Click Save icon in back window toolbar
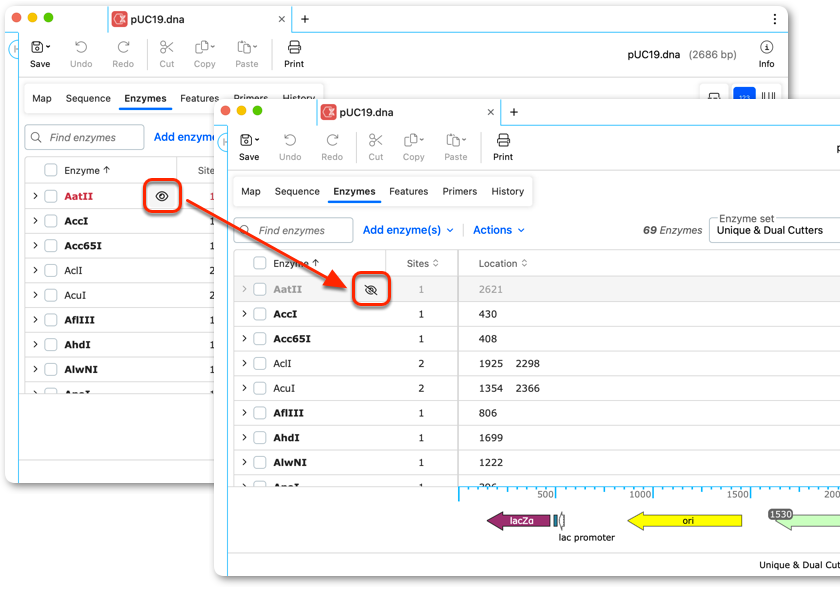Viewport: 840px width, 592px height. pyautogui.click(x=37, y=47)
